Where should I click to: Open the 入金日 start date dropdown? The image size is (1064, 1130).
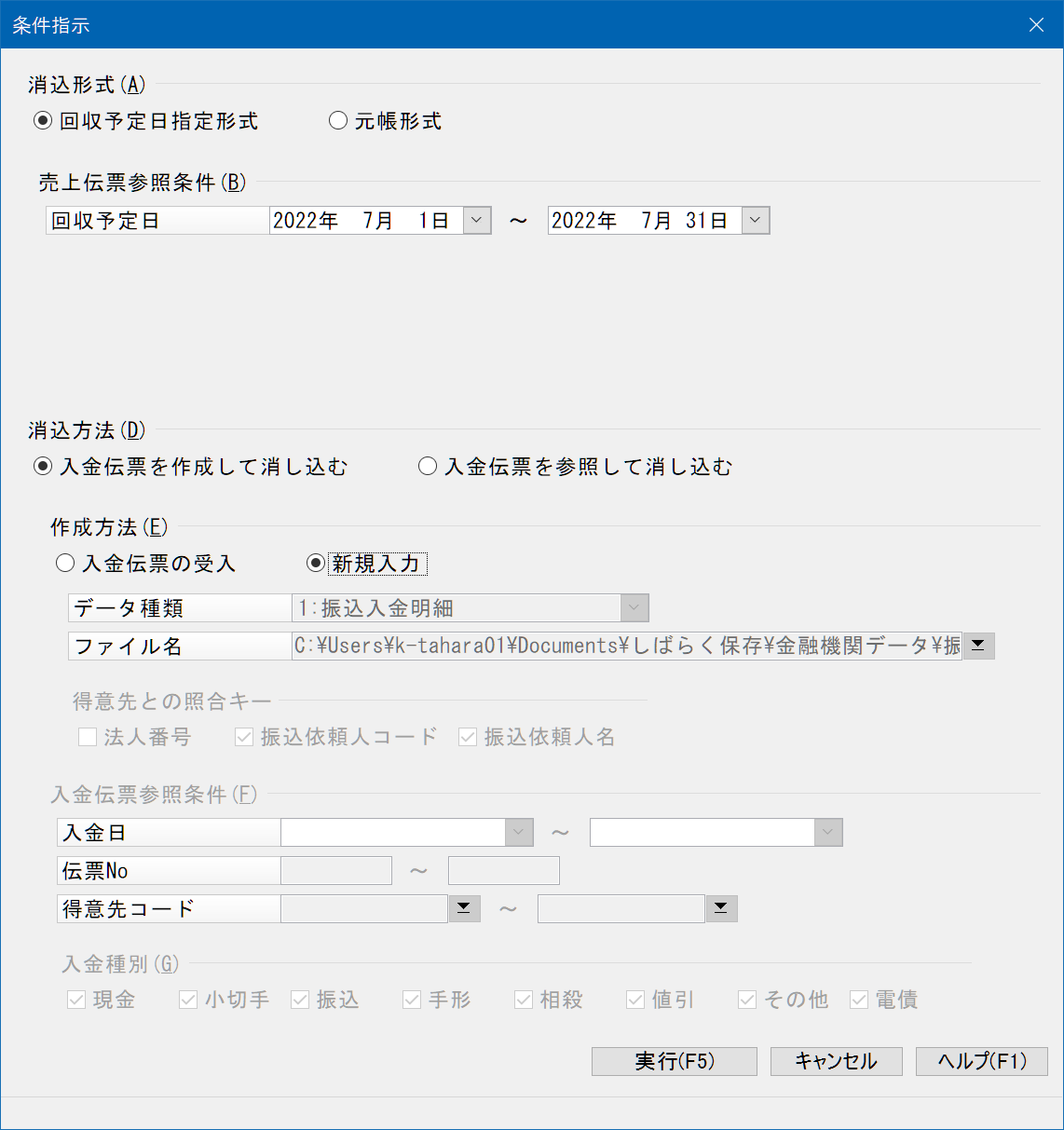(519, 833)
